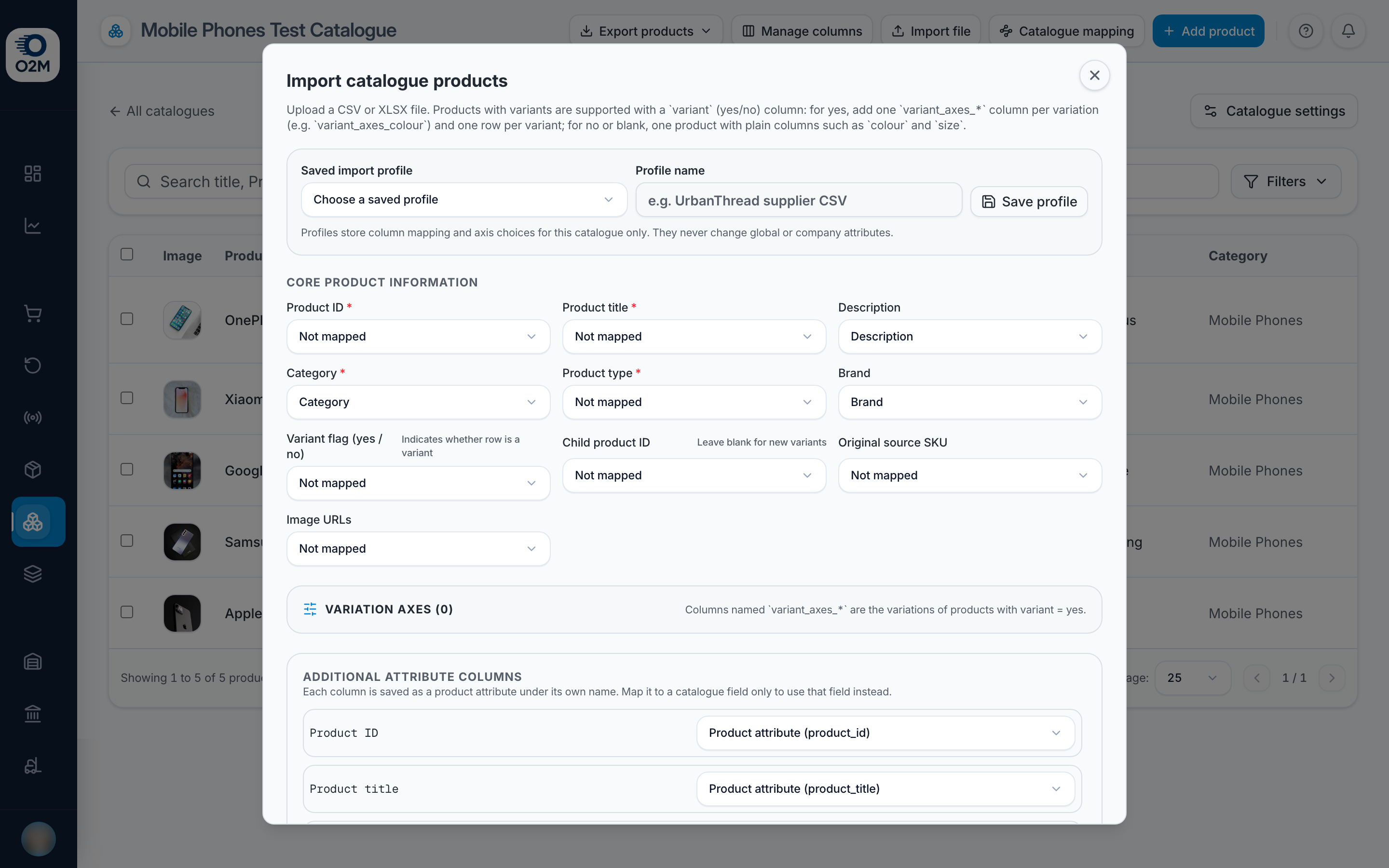Toggle the select-all checkbox in table header
Screen dimensions: 1389x868
(x=127, y=254)
